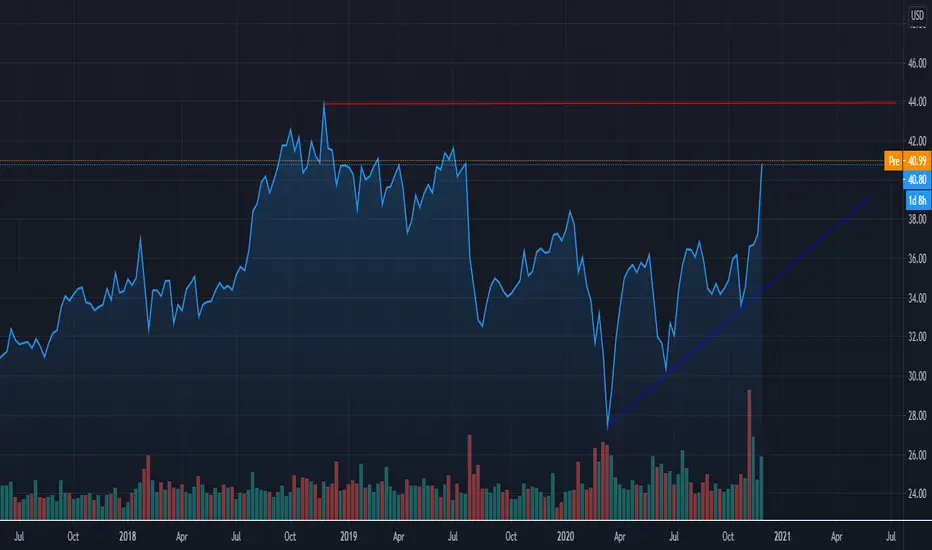Viewport: 932px width, 550px height.
Task: Click the 2018 label on the time axis
Action: (127, 536)
